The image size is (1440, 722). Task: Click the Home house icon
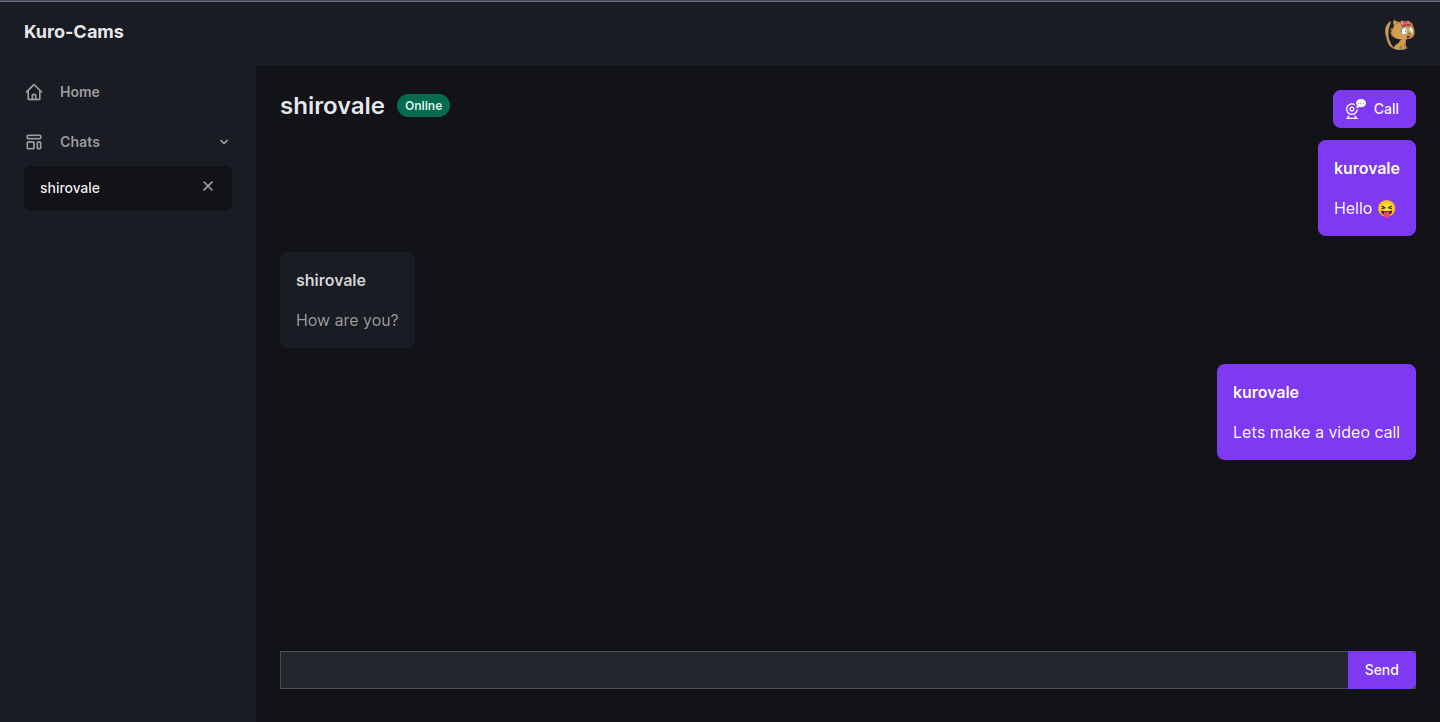point(34,92)
